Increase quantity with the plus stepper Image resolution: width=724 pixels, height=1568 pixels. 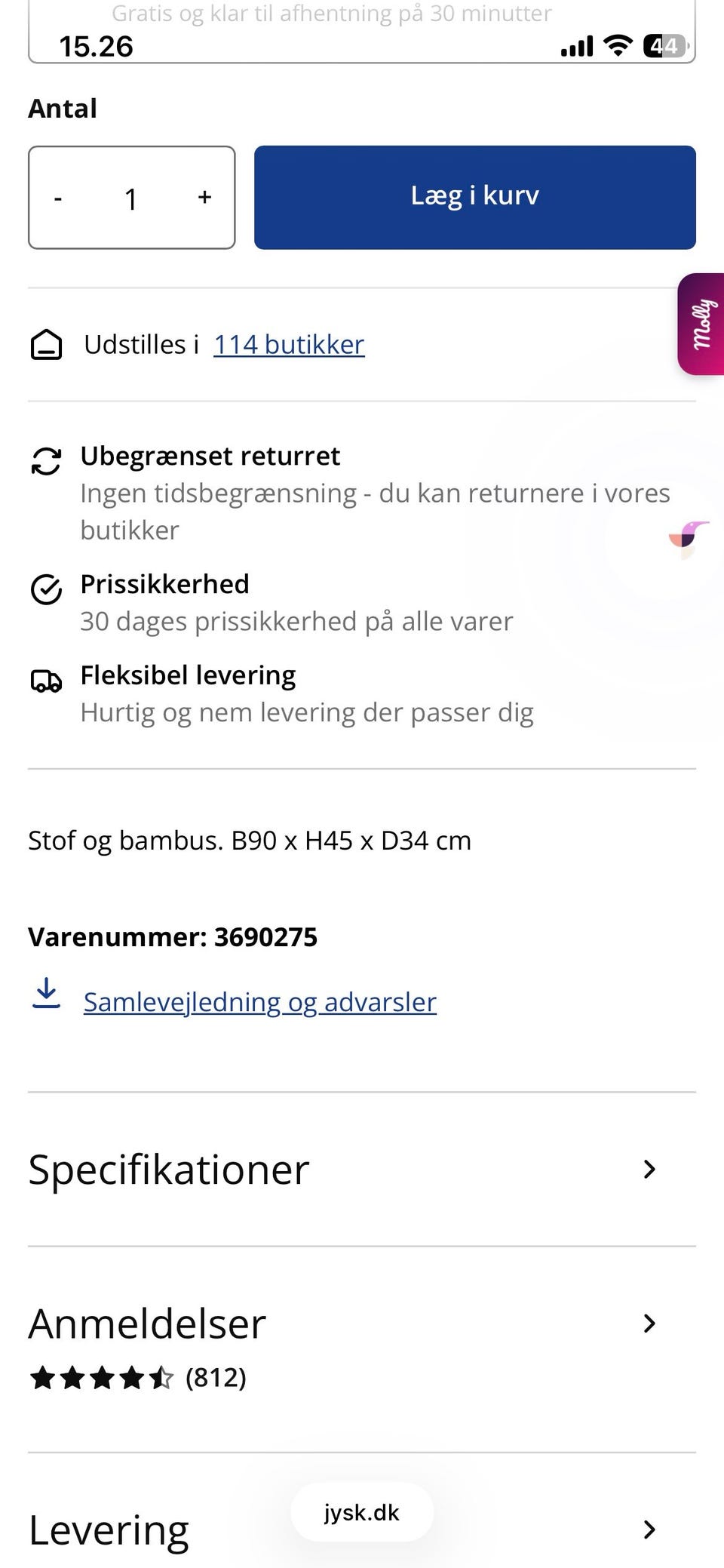[204, 198]
